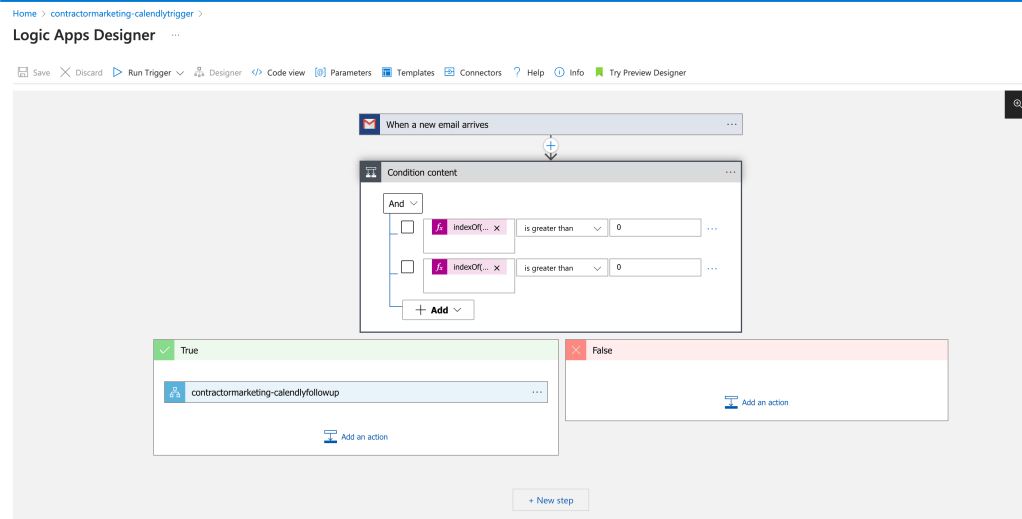Viewport: 1022px width, 519px height.
Task: Open second row 'is greater than' dropdown
Action: pos(562,268)
